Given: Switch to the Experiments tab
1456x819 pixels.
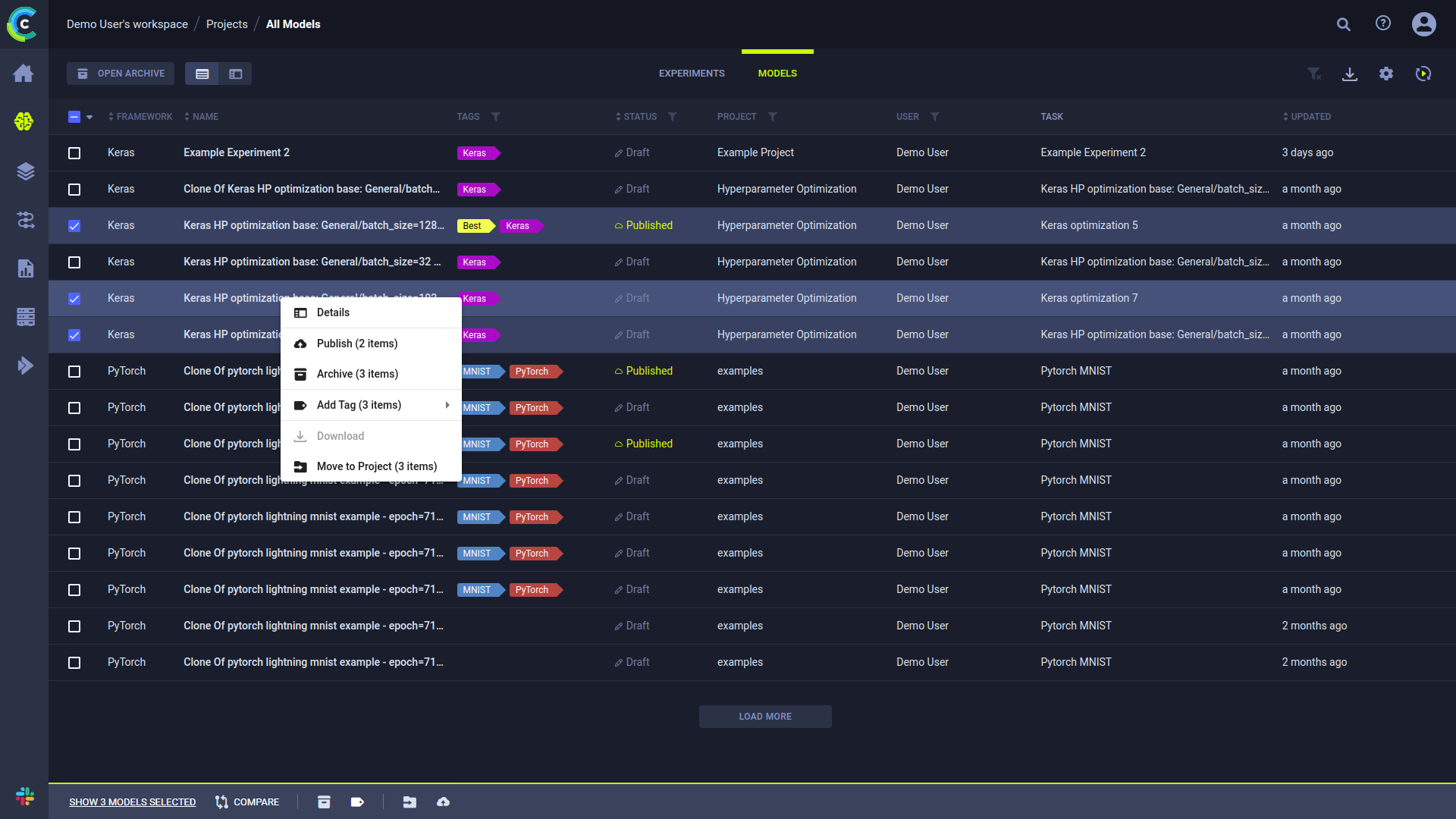Looking at the screenshot, I should (692, 74).
